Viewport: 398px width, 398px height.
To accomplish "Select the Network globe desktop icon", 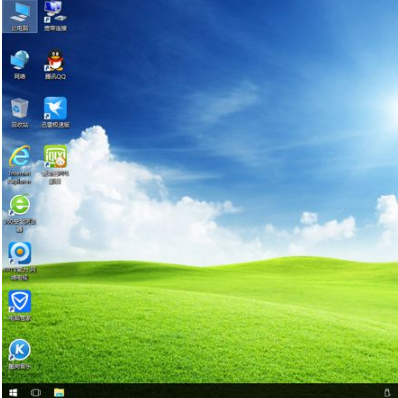I will coord(20,65).
